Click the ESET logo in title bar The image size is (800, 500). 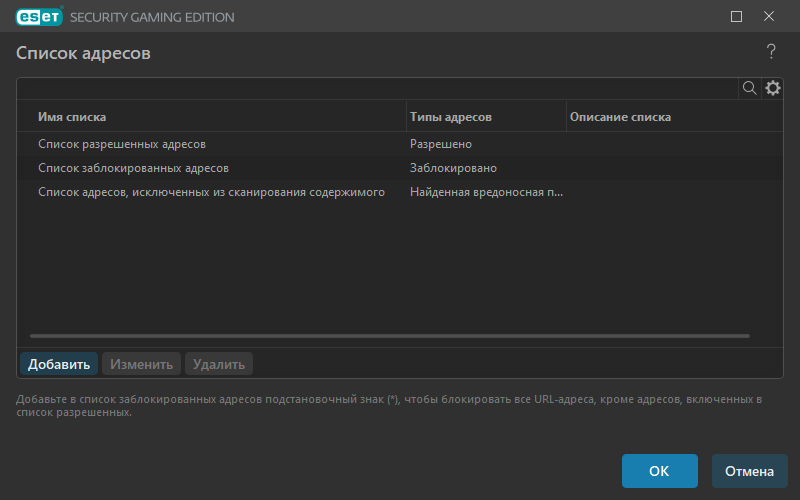click(x=39, y=16)
